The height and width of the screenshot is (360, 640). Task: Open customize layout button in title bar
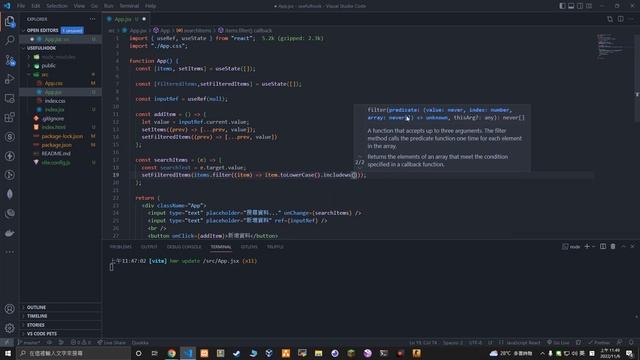tap(589, 6)
